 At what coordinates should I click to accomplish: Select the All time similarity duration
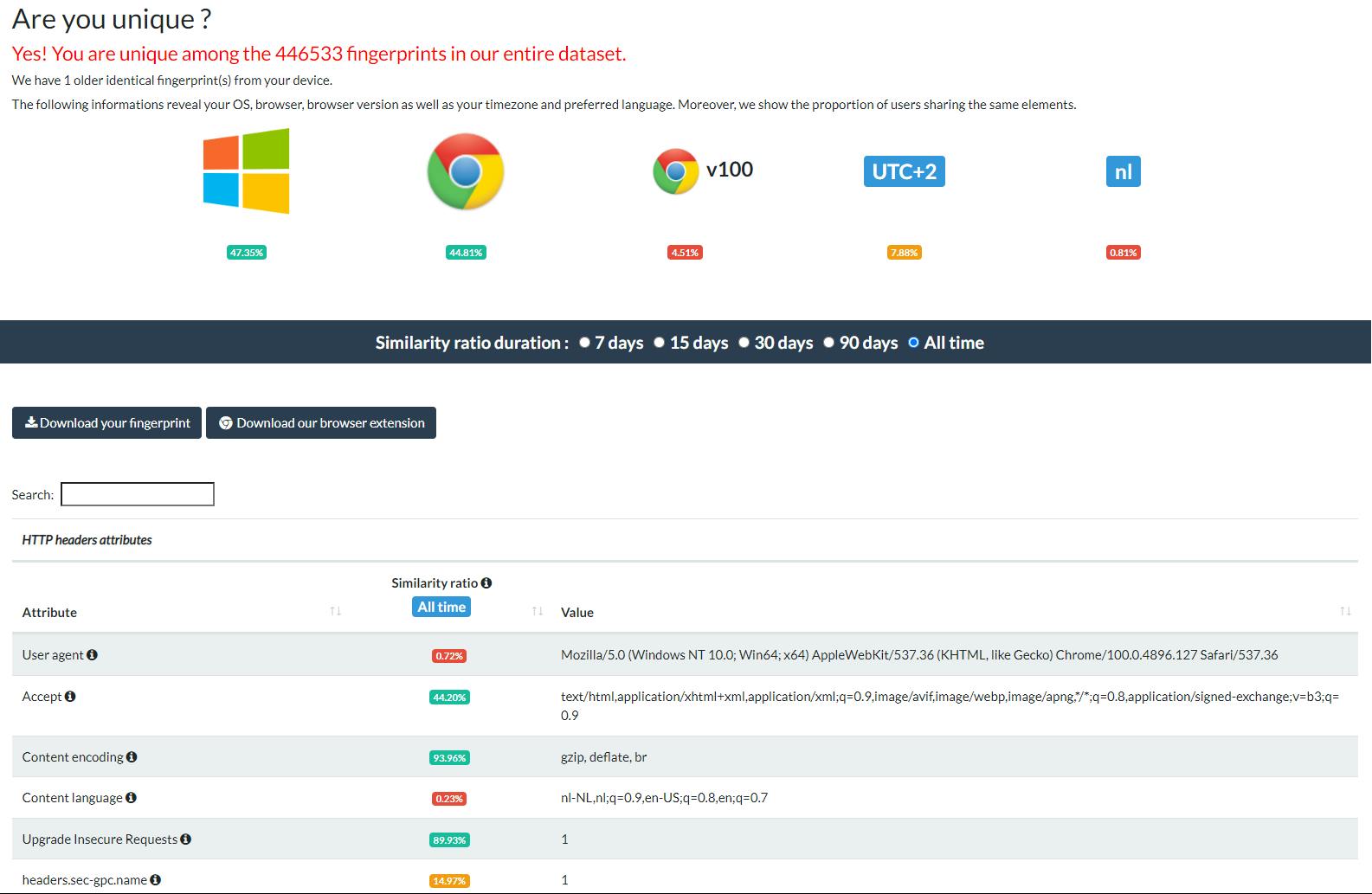click(x=913, y=343)
